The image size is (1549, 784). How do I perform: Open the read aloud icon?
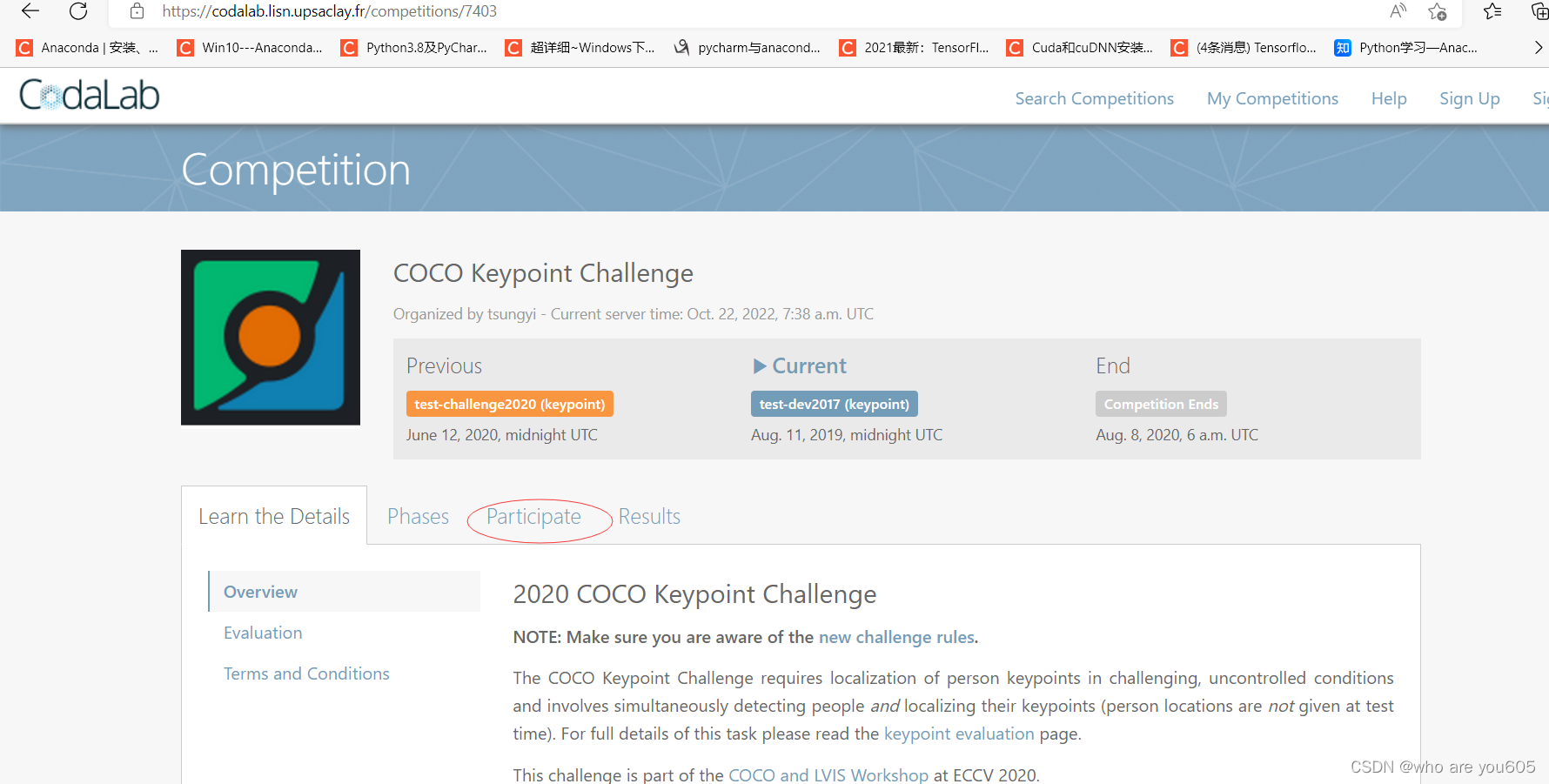(1398, 11)
